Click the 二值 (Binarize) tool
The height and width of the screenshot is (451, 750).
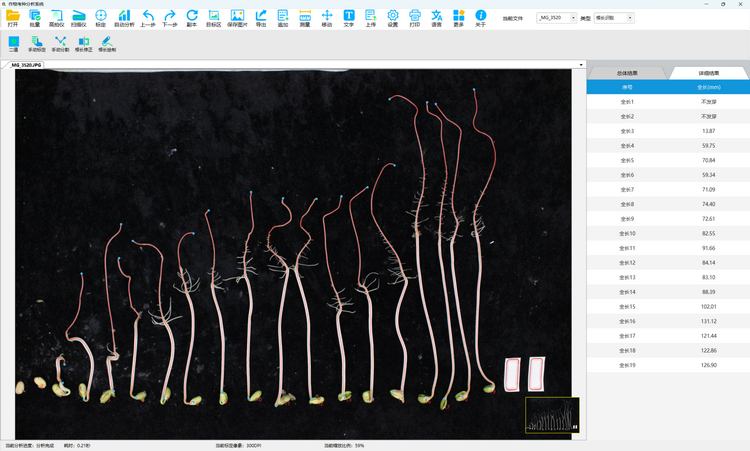(x=13, y=43)
